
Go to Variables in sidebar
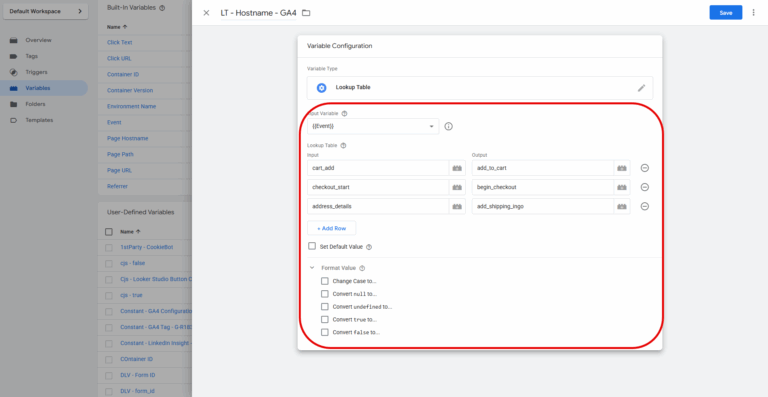(x=38, y=88)
